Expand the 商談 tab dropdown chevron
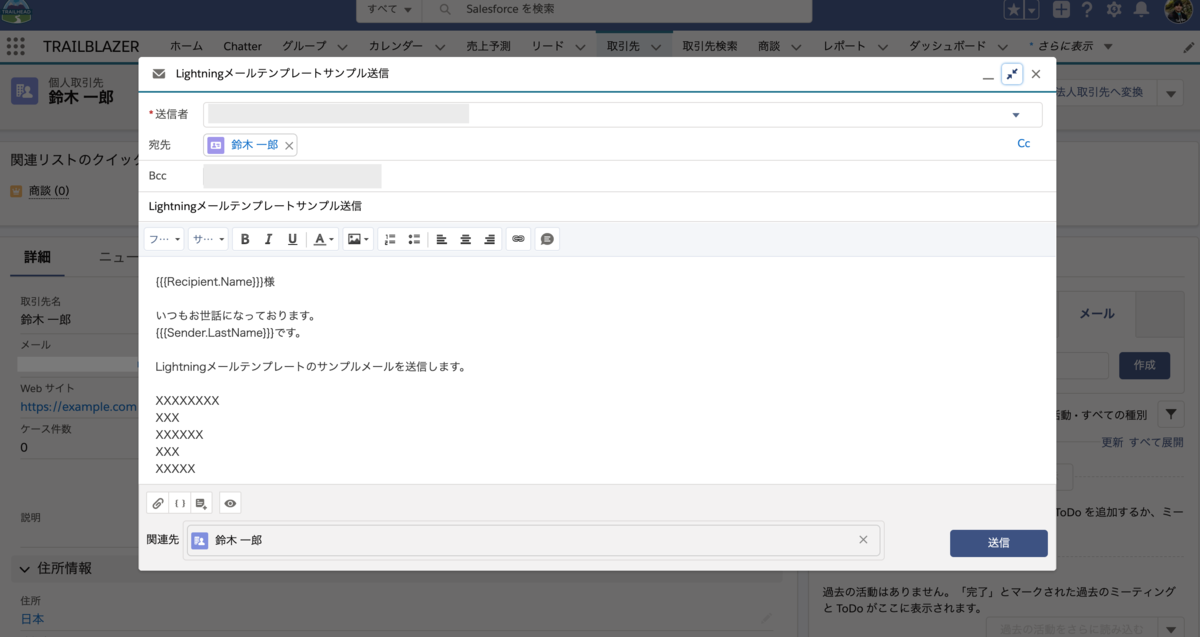1200x637 pixels. (x=798, y=47)
